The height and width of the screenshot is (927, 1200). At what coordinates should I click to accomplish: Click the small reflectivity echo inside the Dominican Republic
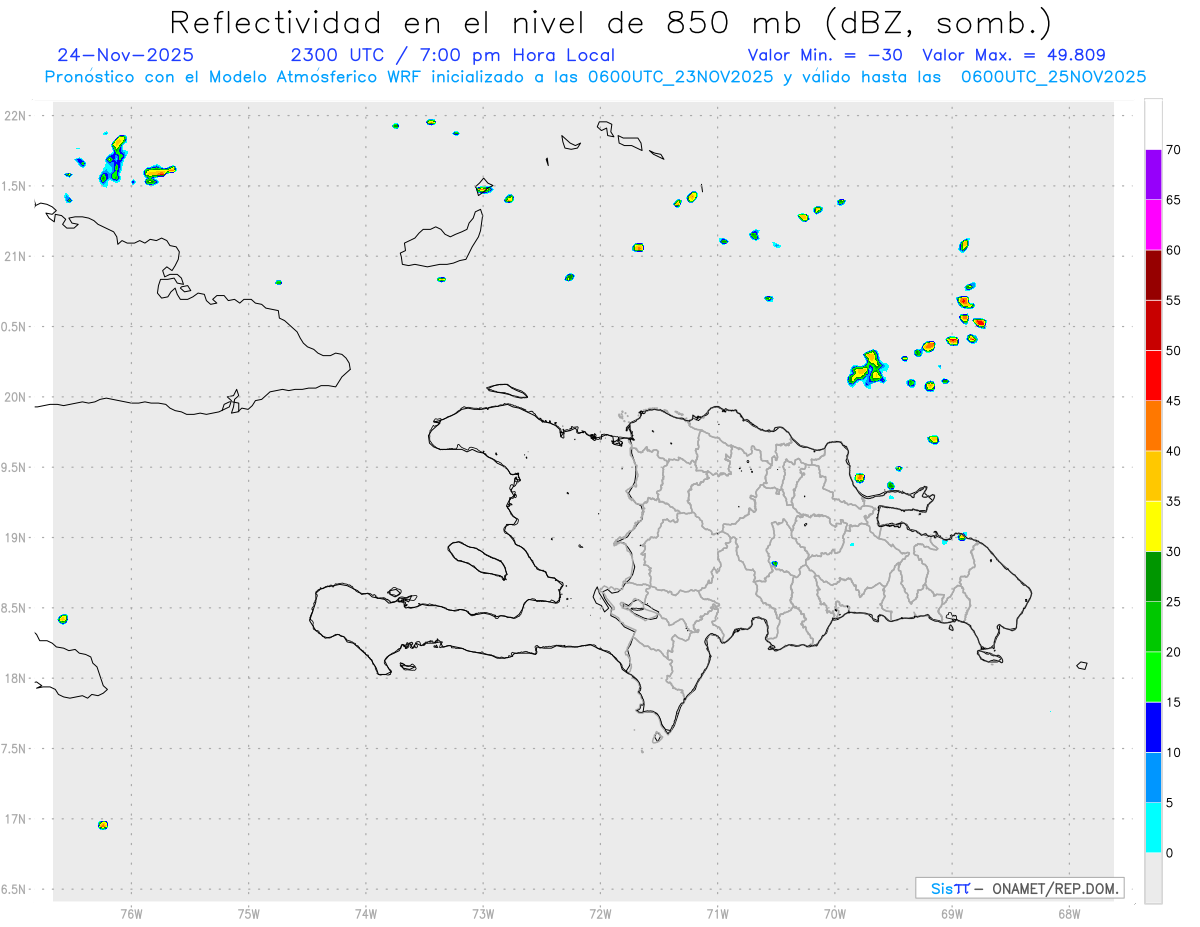pos(774,564)
